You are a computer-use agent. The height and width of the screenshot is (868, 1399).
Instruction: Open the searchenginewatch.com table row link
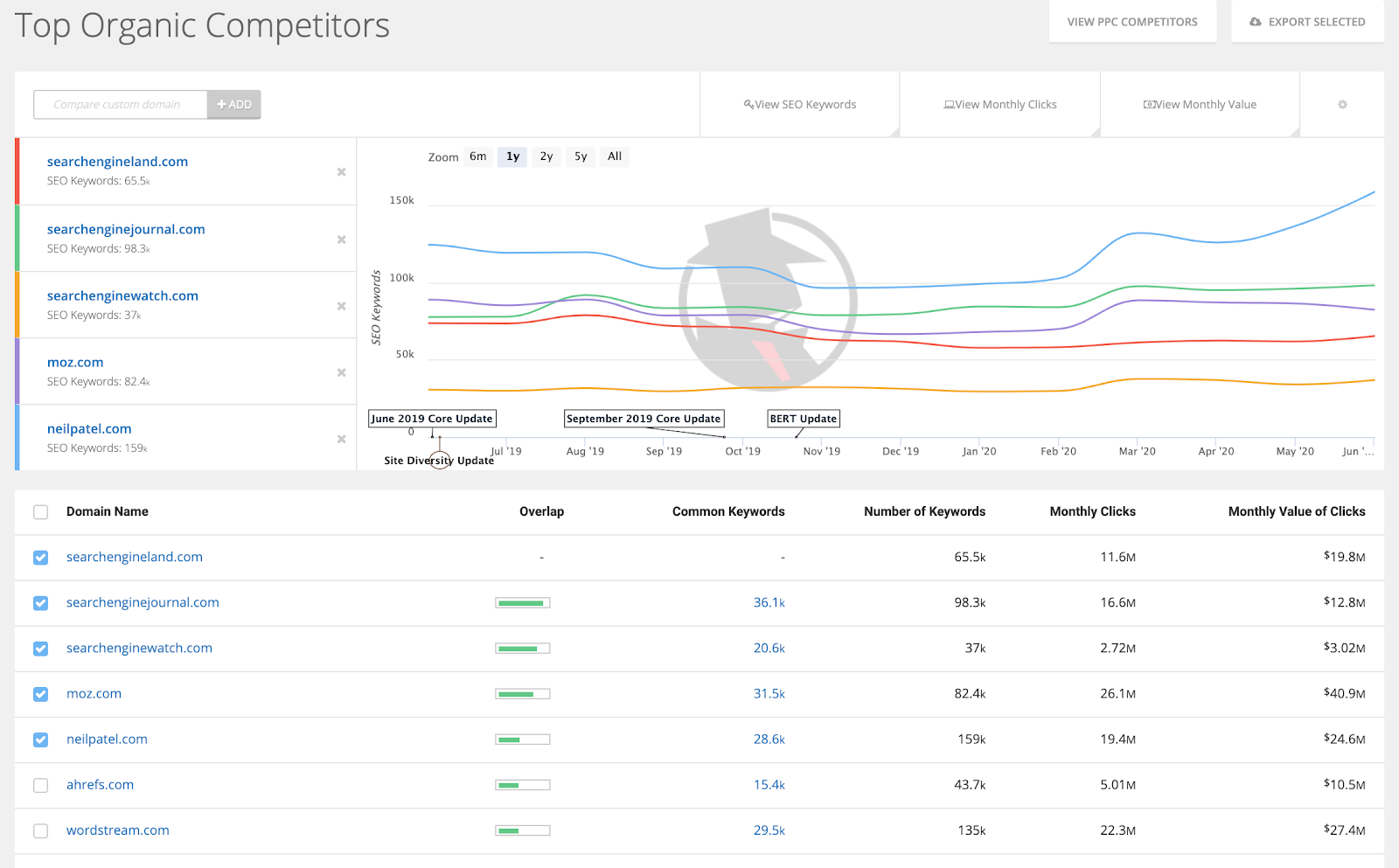[x=139, y=649]
